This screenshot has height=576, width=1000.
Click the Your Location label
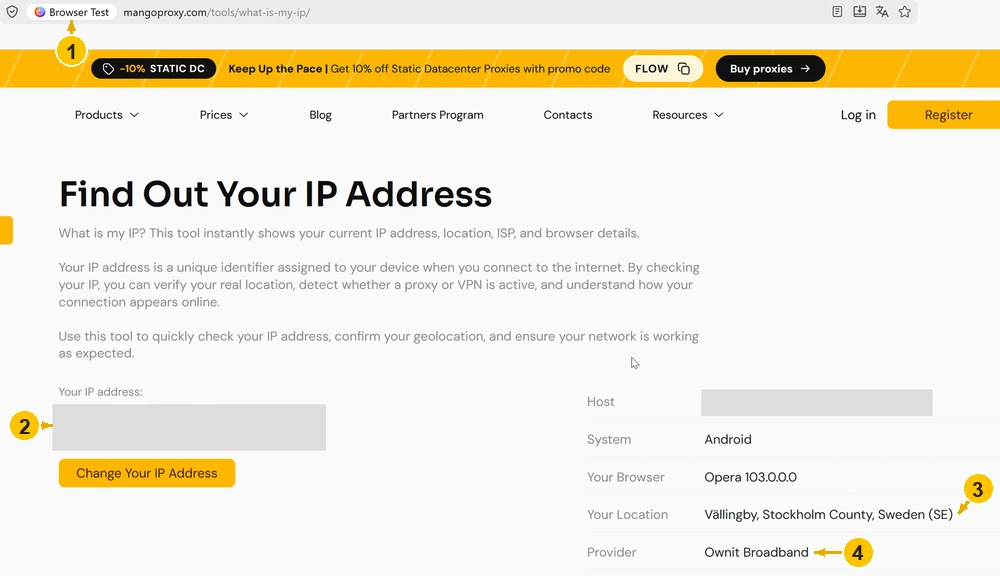pyautogui.click(x=628, y=514)
